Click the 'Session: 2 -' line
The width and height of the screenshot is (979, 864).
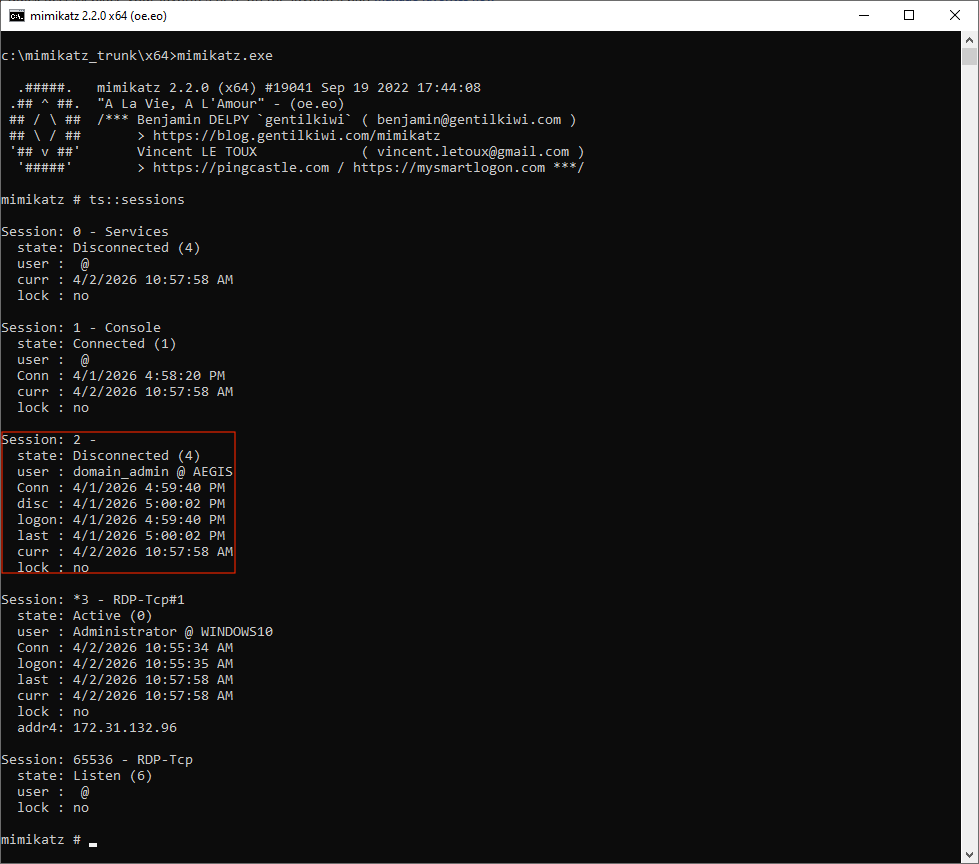pos(49,439)
